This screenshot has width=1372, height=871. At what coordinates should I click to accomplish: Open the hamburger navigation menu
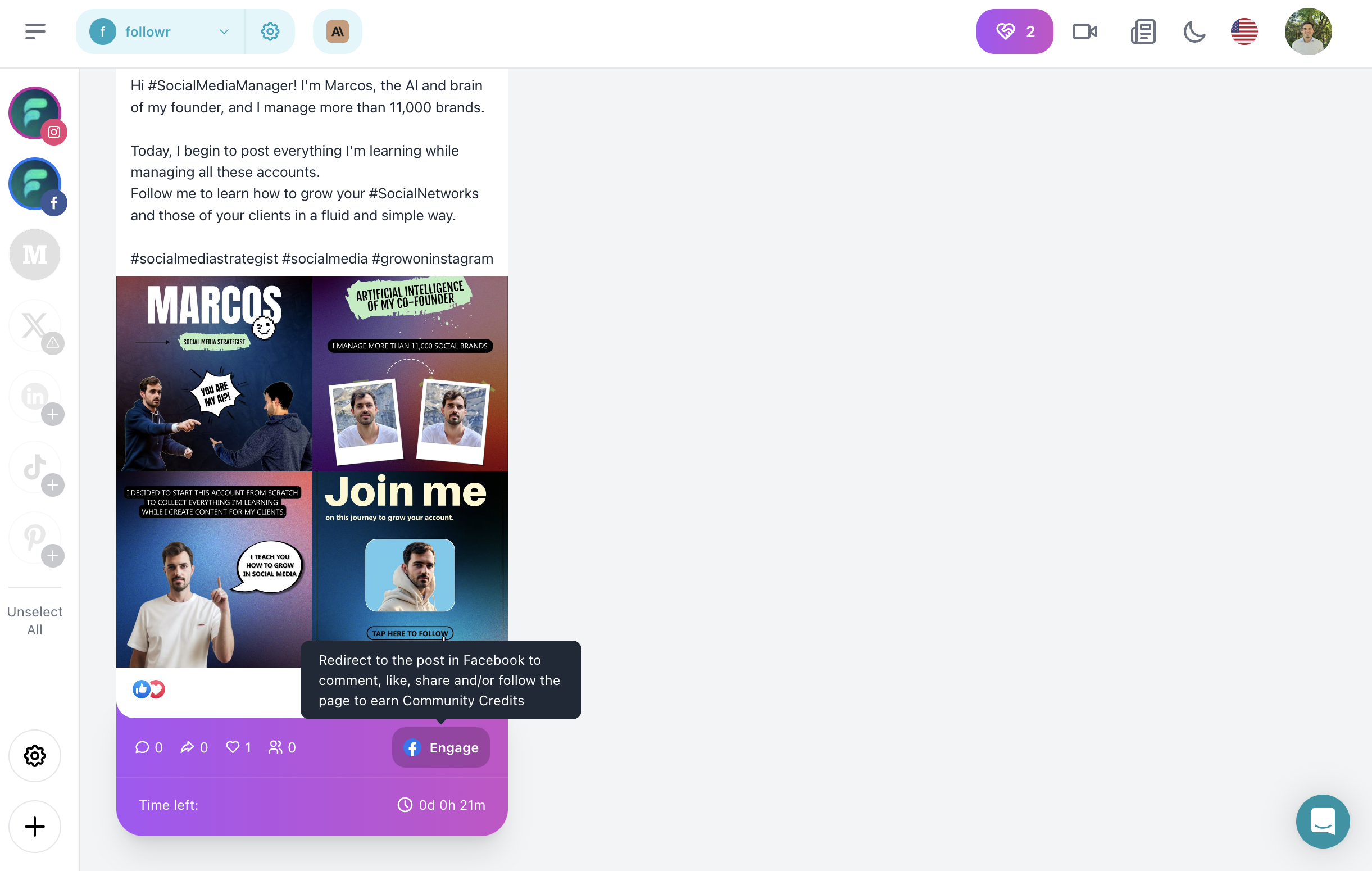pyautogui.click(x=35, y=31)
